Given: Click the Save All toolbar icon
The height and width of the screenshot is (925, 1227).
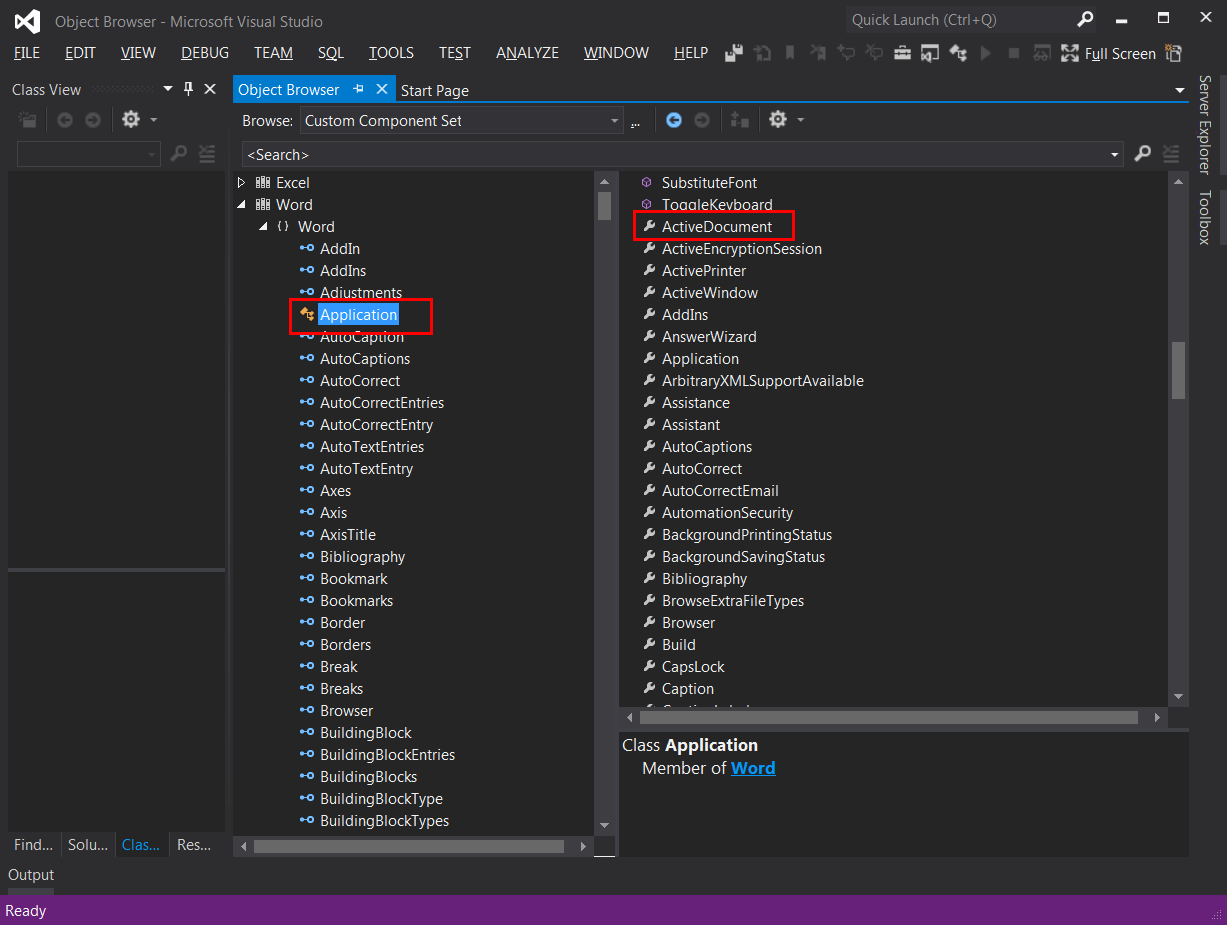Looking at the screenshot, I should pyautogui.click(x=735, y=53).
